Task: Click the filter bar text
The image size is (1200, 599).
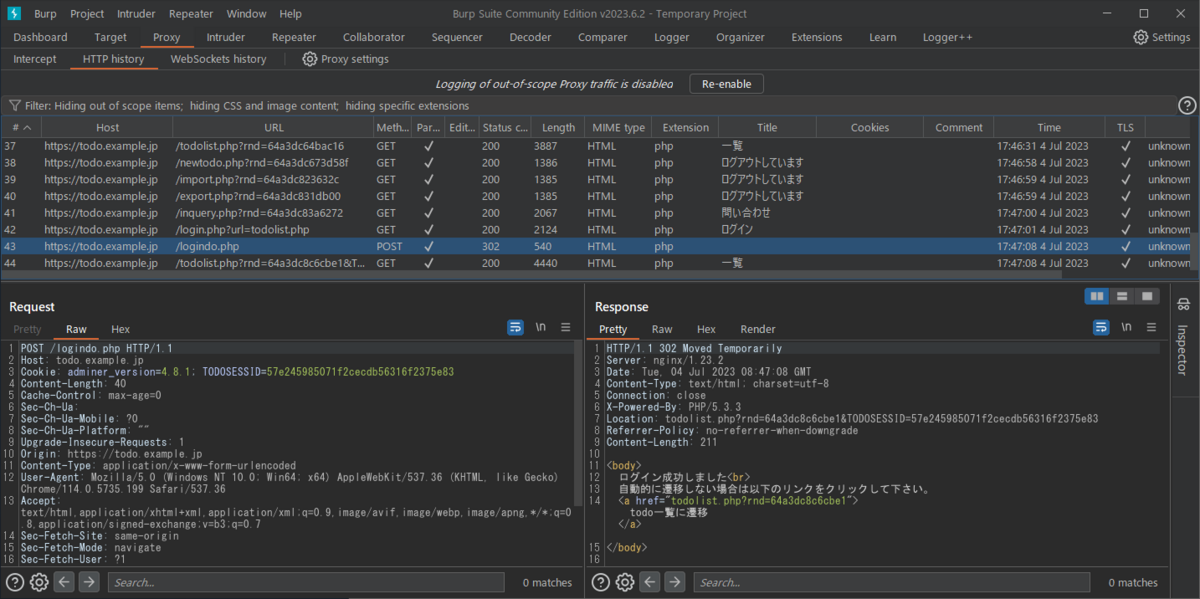Action: [247, 105]
